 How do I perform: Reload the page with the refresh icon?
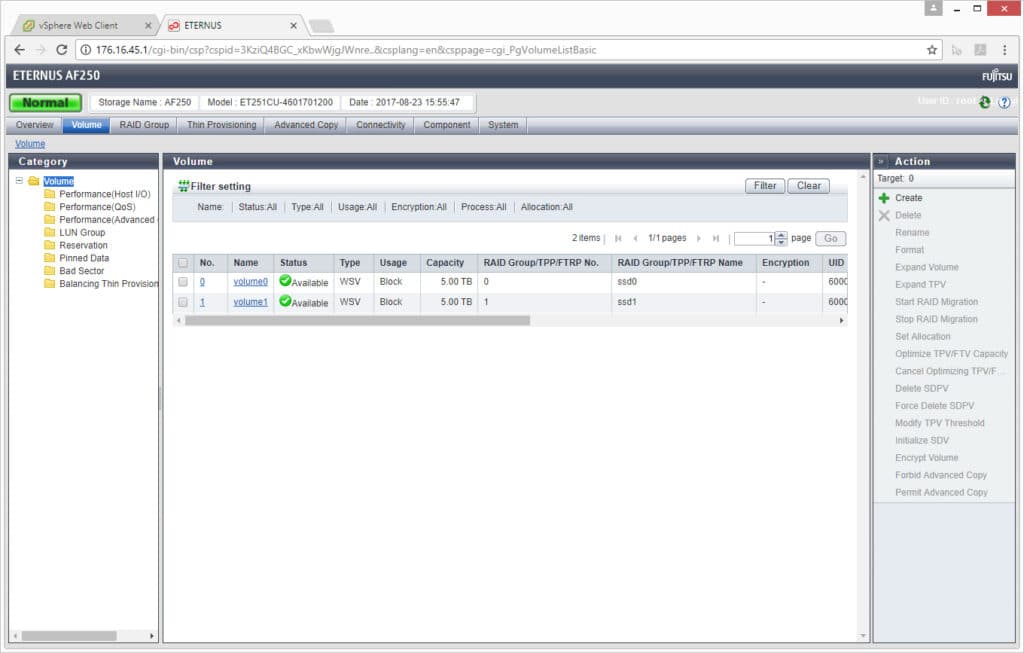pos(61,50)
